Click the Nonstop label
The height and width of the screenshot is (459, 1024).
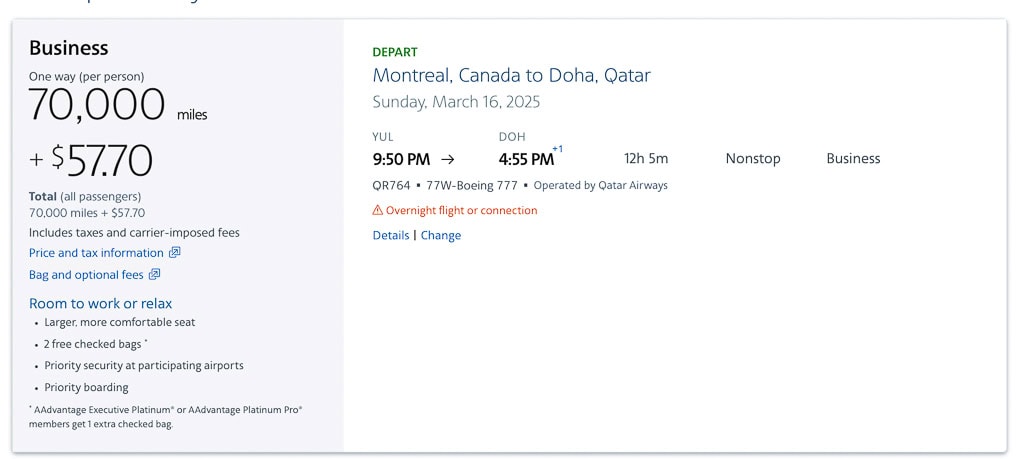coord(753,159)
